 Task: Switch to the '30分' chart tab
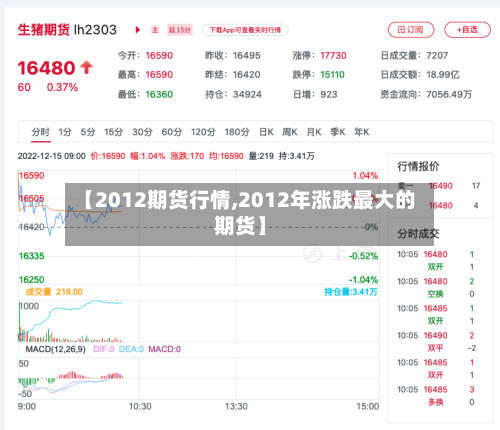142,132
